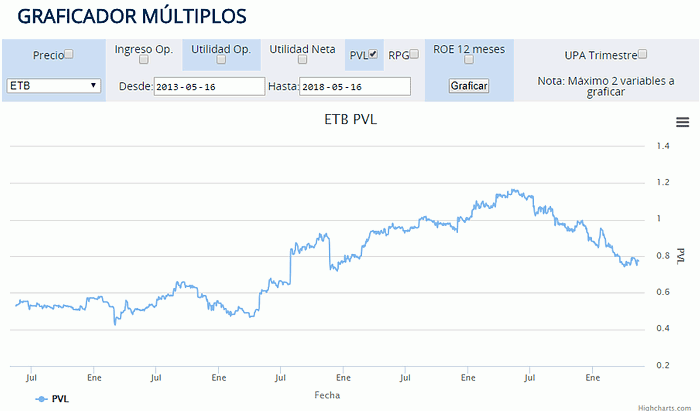
Task: Enable the UPA Trimestre checkbox
Action: (x=642, y=54)
